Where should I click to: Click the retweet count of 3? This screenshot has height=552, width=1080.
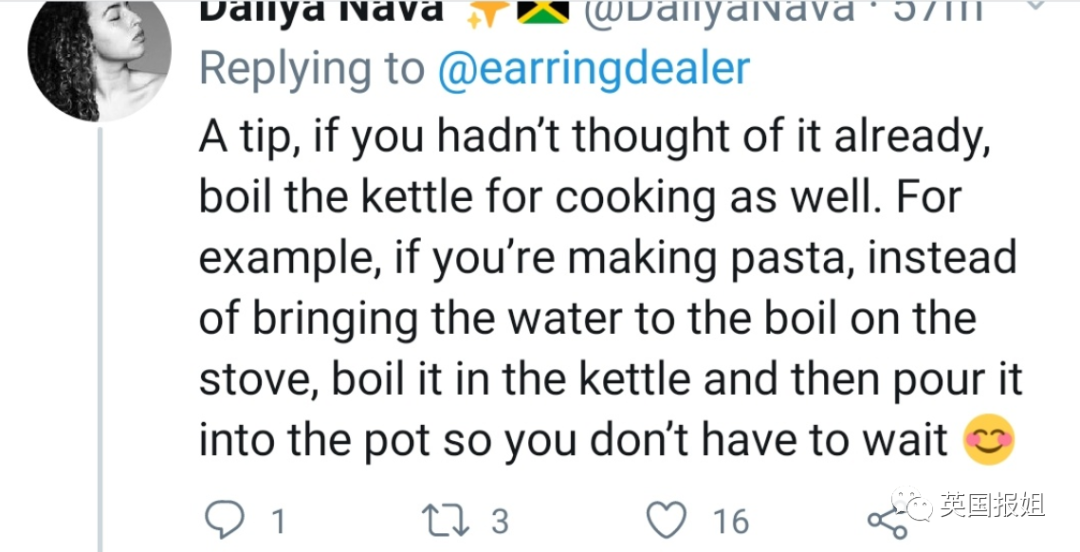(x=499, y=521)
